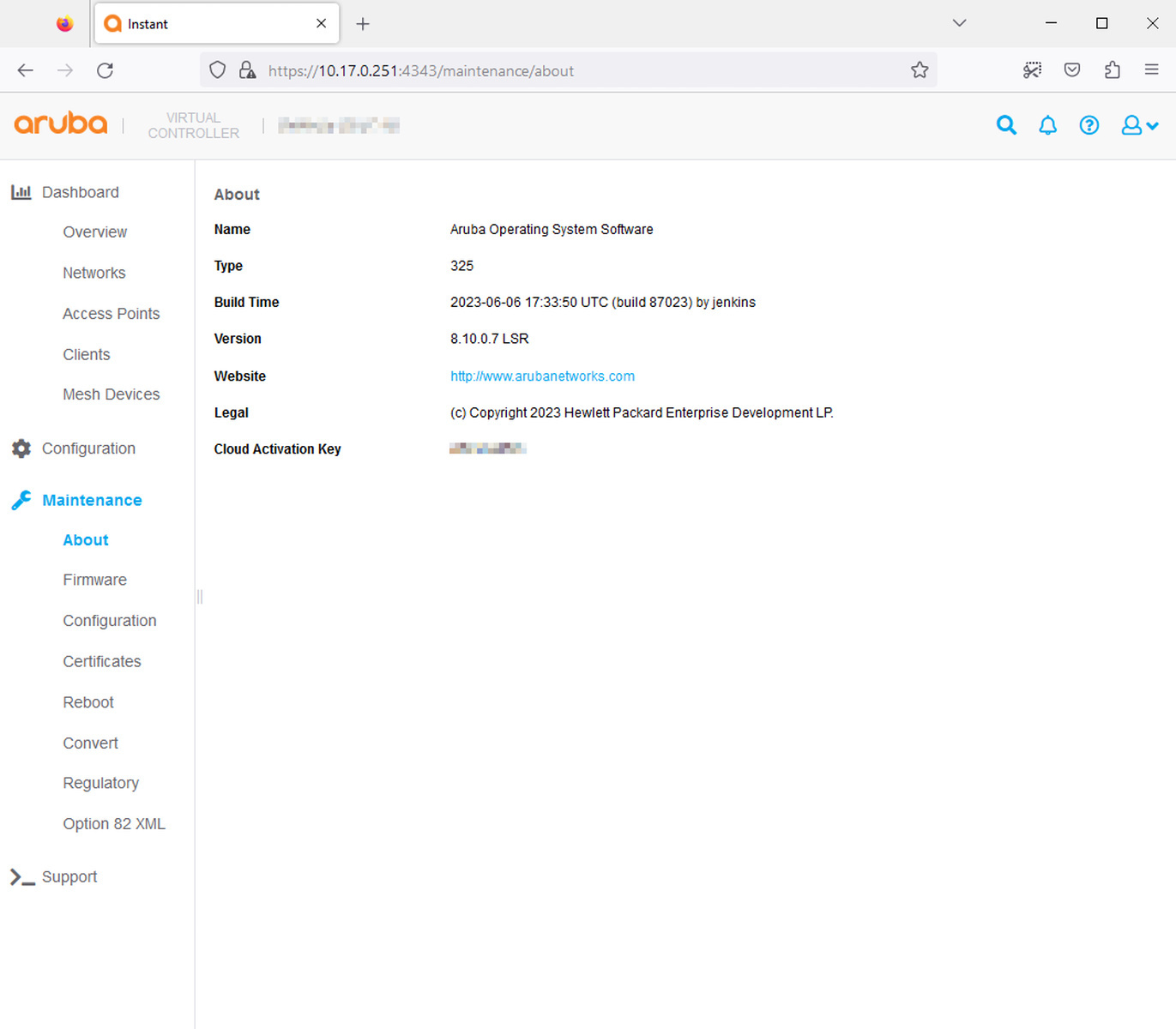Image resolution: width=1176 pixels, height=1029 pixels.
Task: Expand the Dashboard menu section
Action: 81,192
